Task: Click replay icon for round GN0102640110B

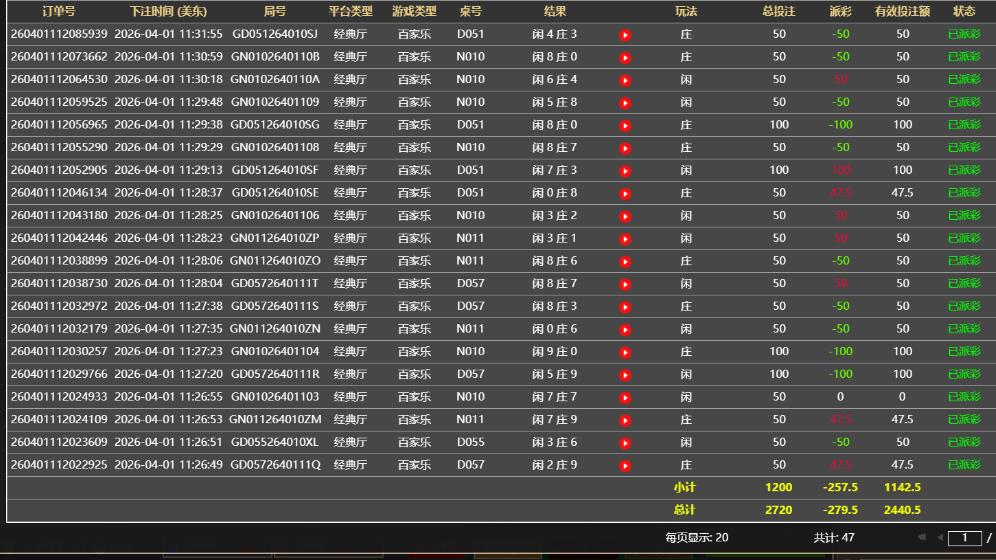Action: [x=625, y=58]
